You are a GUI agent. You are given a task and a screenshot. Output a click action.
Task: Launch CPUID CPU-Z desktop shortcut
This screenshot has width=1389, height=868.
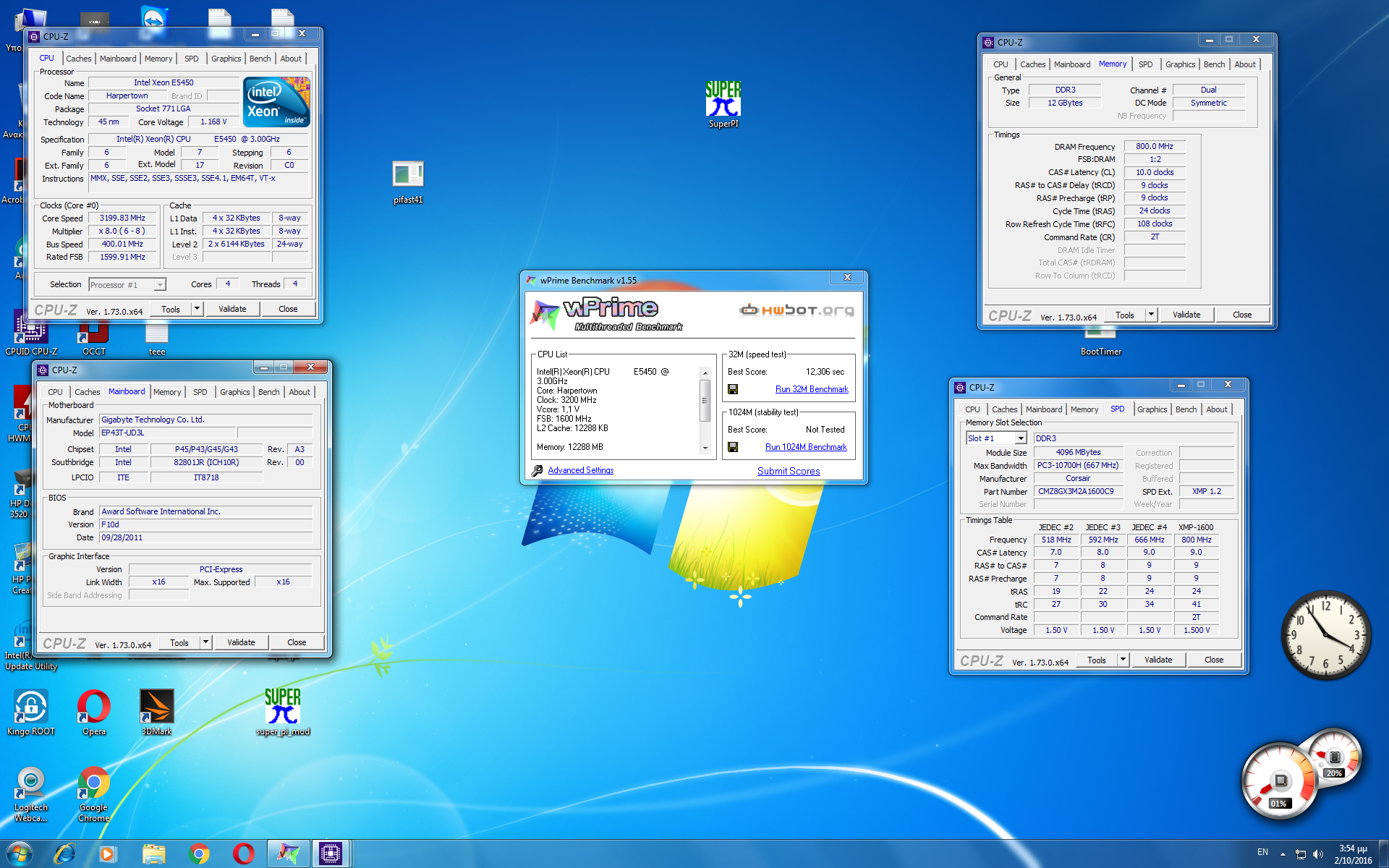pos(31,334)
